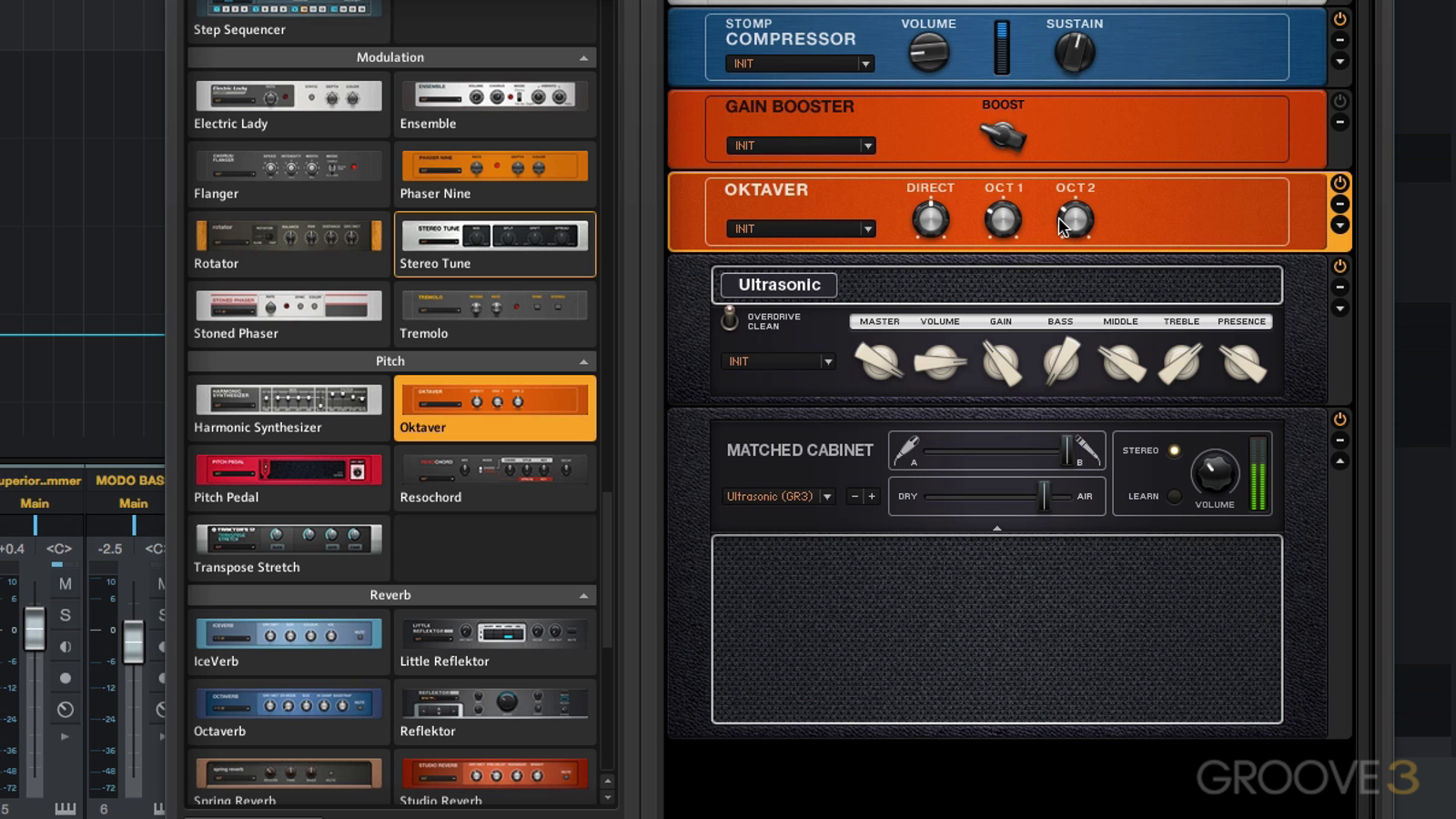This screenshot has height=819, width=1456.
Task: Choose the Stoned Phaser effect
Action: [x=288, y=315]
